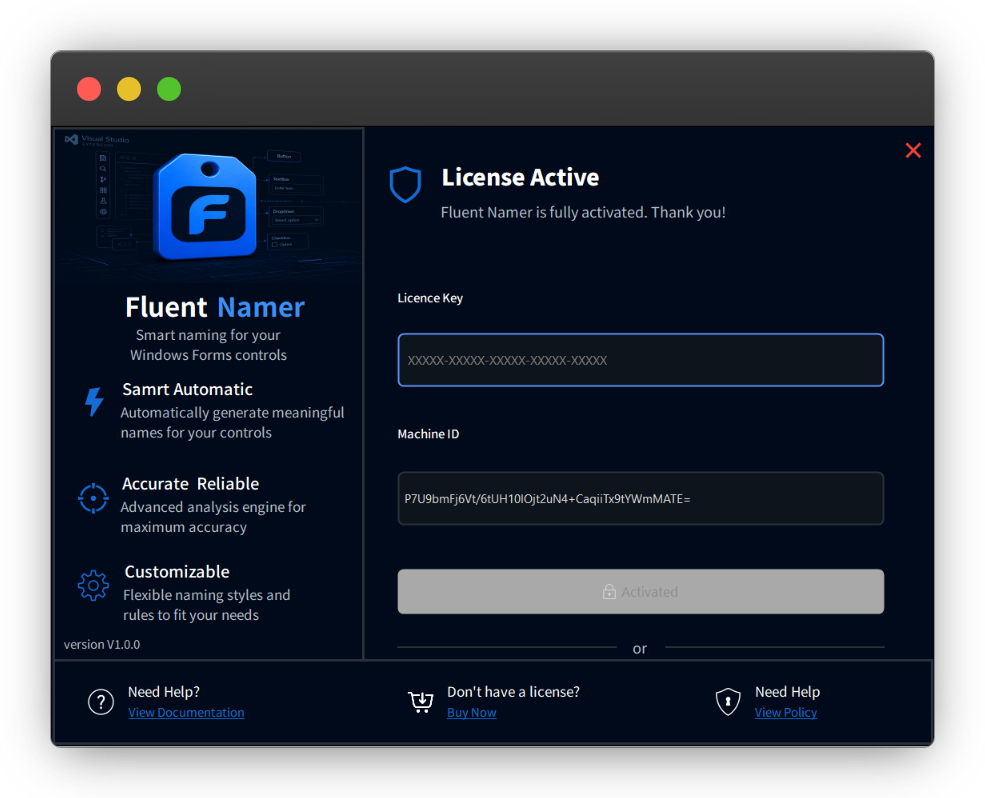This screenshot has height=798, width=985.
Task: Click the shopping cart icon
Action: pyautogui.click(x=421, y=701)
